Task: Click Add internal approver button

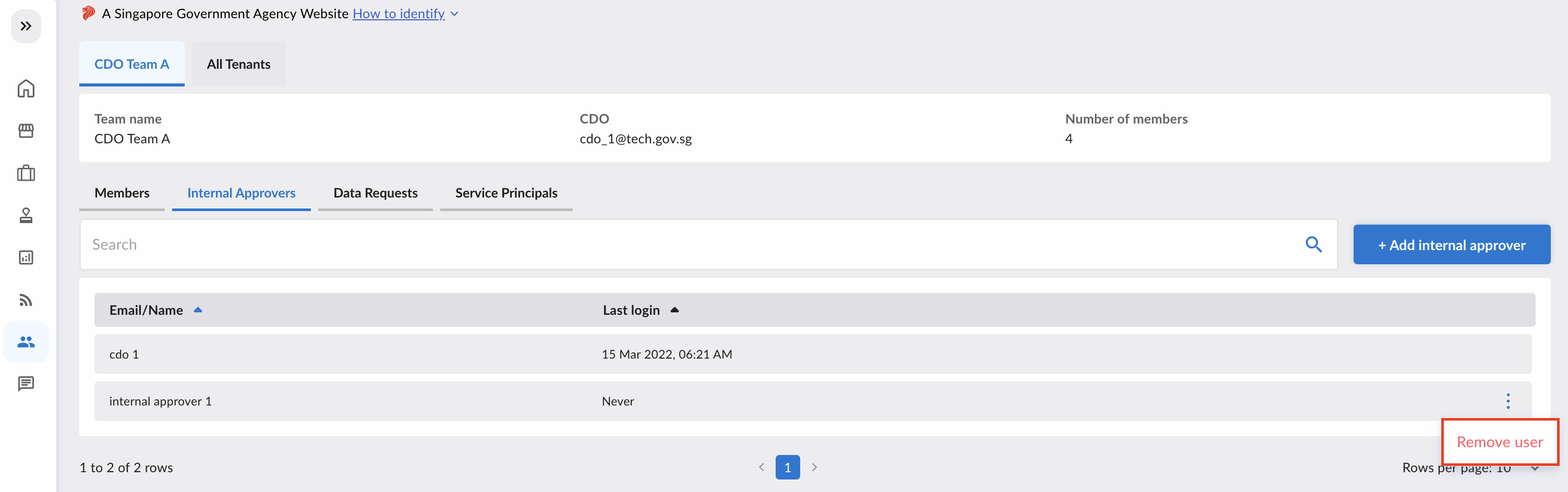Action: pyautogui.click(x=1452, y=244)
